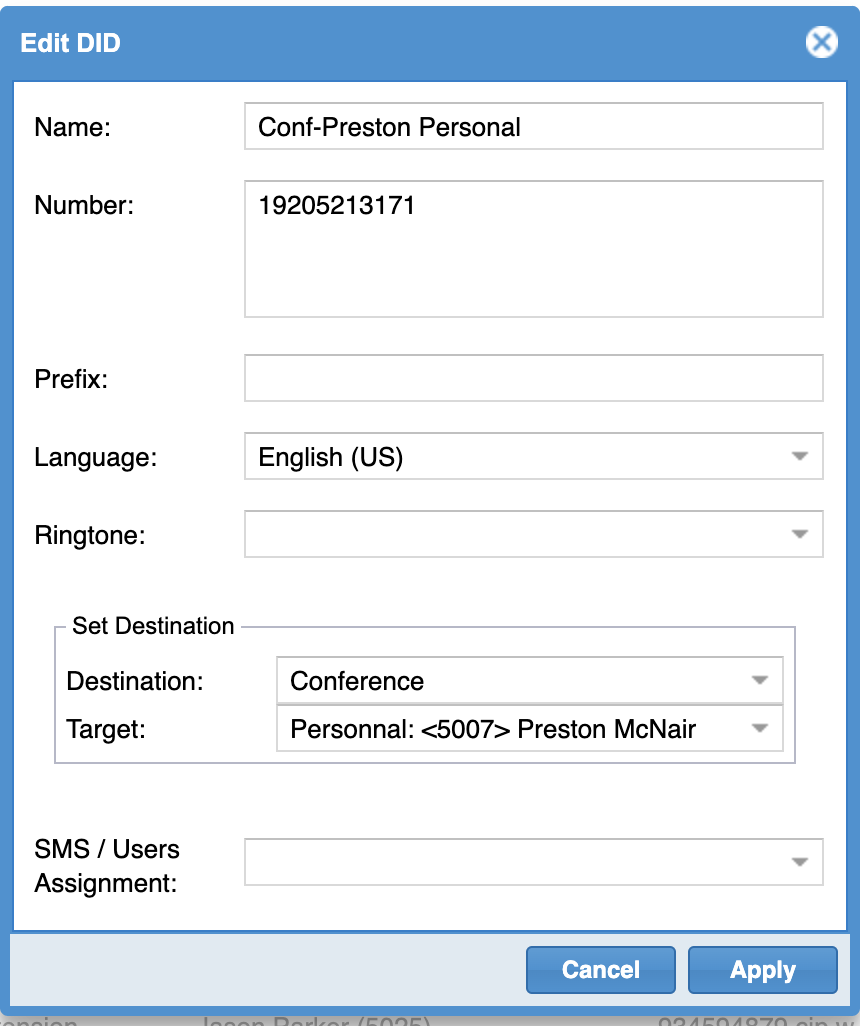860x1026 pixels.
Task: Click the "Target:" label
Action: pyautogui.click(x=106, y=729)
